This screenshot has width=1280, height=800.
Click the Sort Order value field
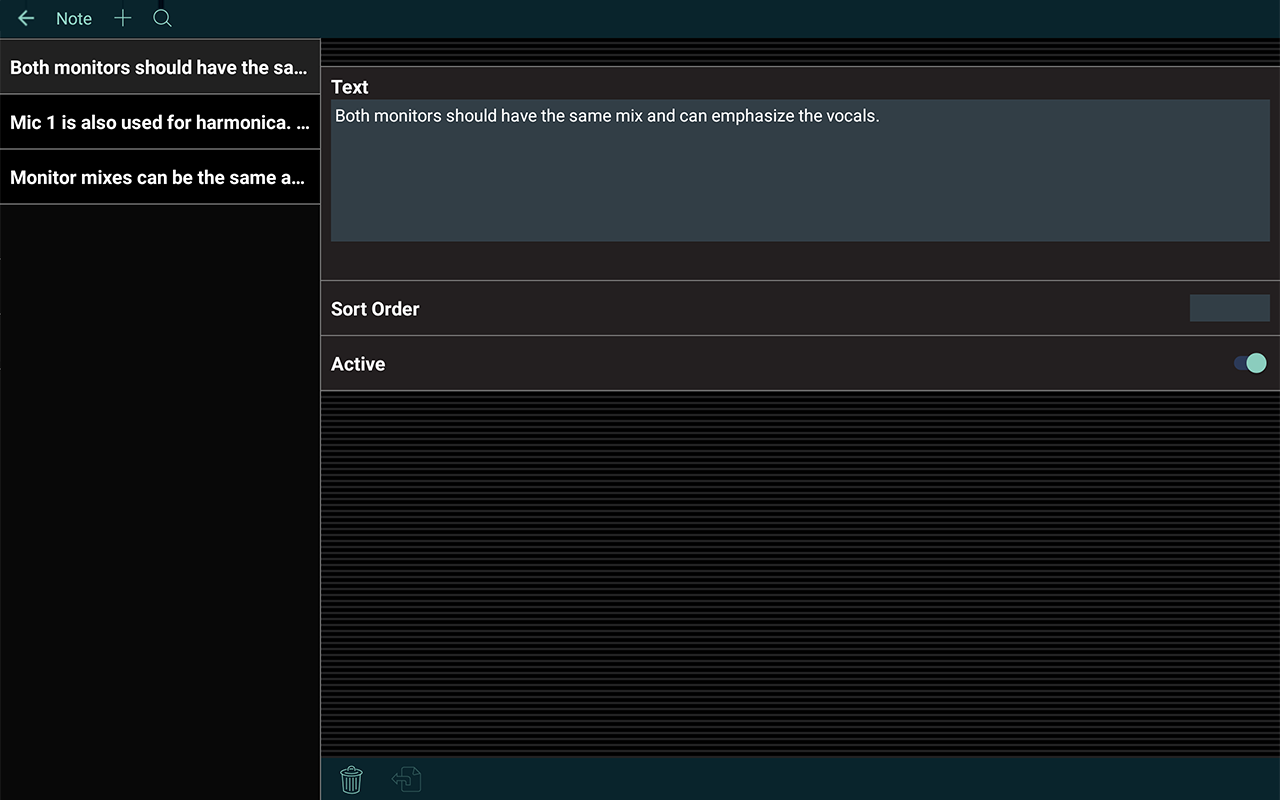(1229, 308)
